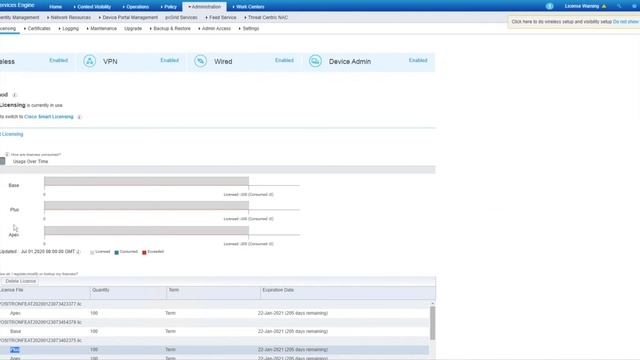Click the Base usage bar
Image resolution: width=640 pixels, height=360 pixels.
click(147, 181)
